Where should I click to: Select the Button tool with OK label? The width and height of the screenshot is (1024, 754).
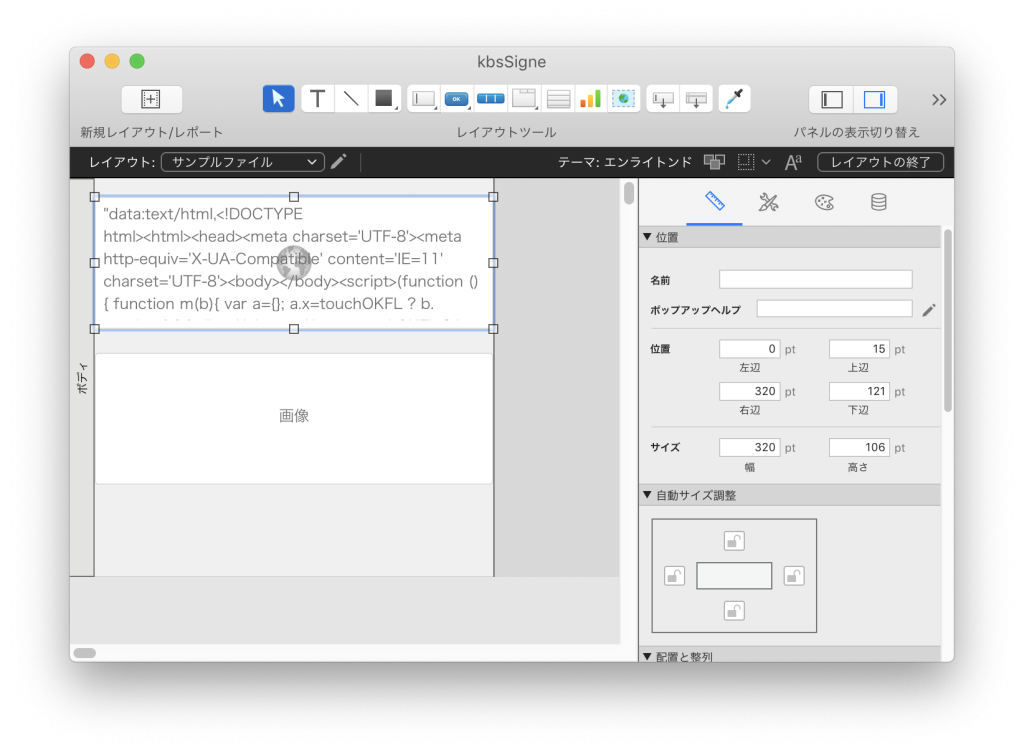(x=456, y=99)
